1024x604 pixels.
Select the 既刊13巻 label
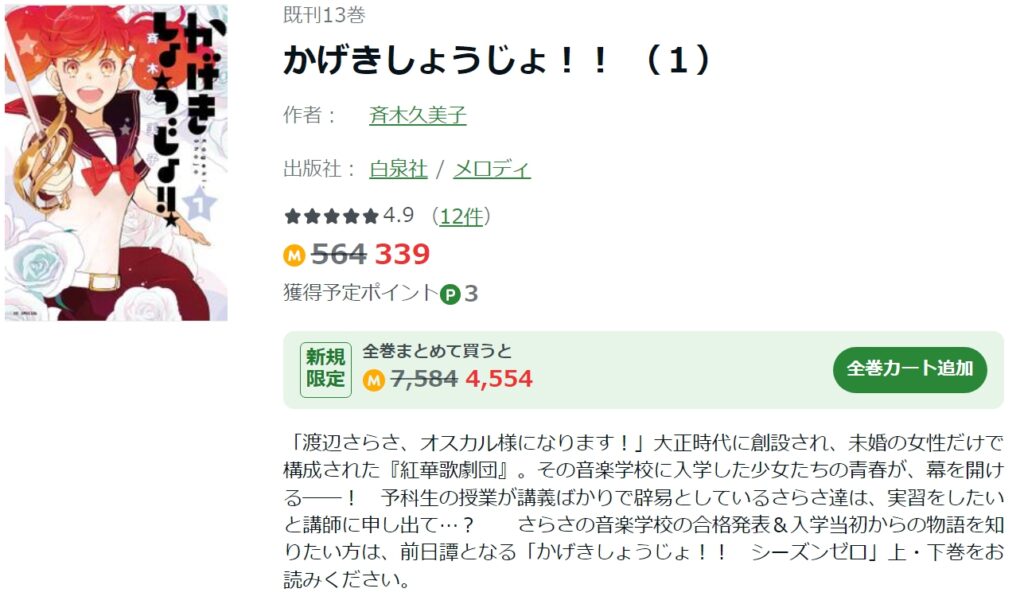pyautogui.click(x=324, y=14)
